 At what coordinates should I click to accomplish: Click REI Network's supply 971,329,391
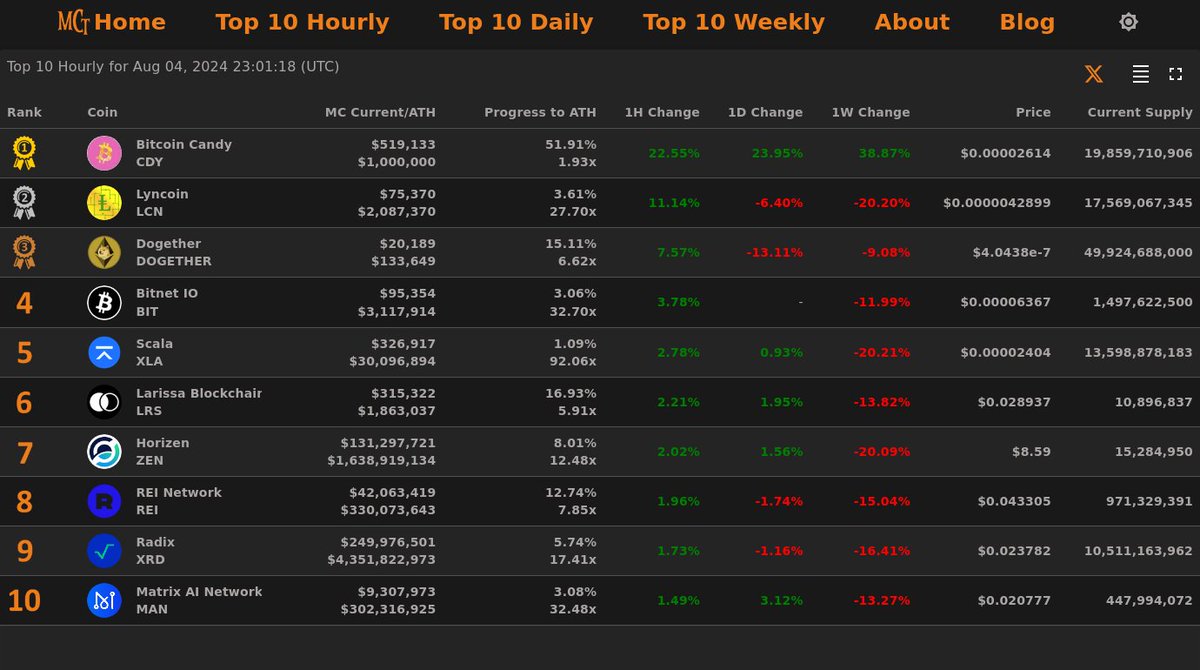tap(1150, 501)
